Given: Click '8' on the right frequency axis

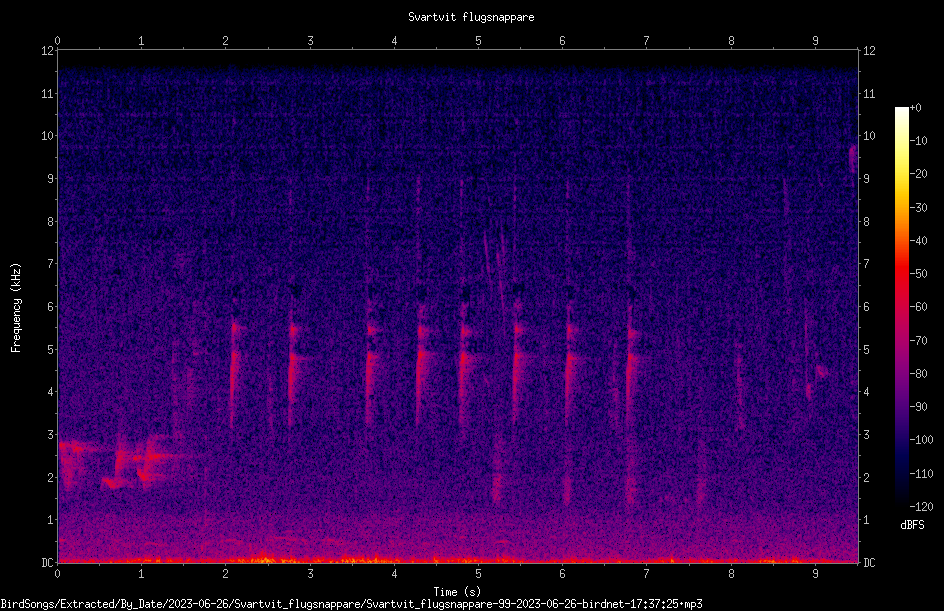Looking at the screenshot, I should [x=866, y=222].
